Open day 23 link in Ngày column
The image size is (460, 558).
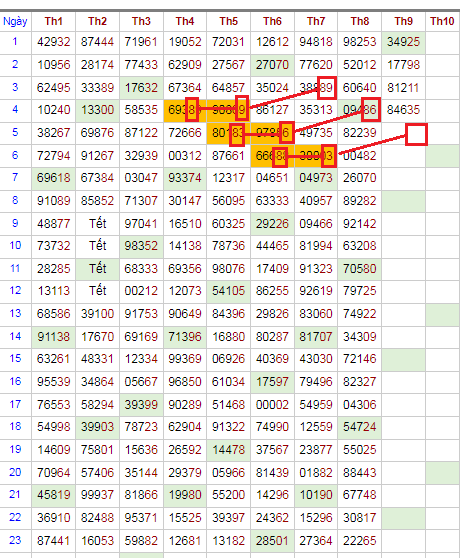pos(15,540)
